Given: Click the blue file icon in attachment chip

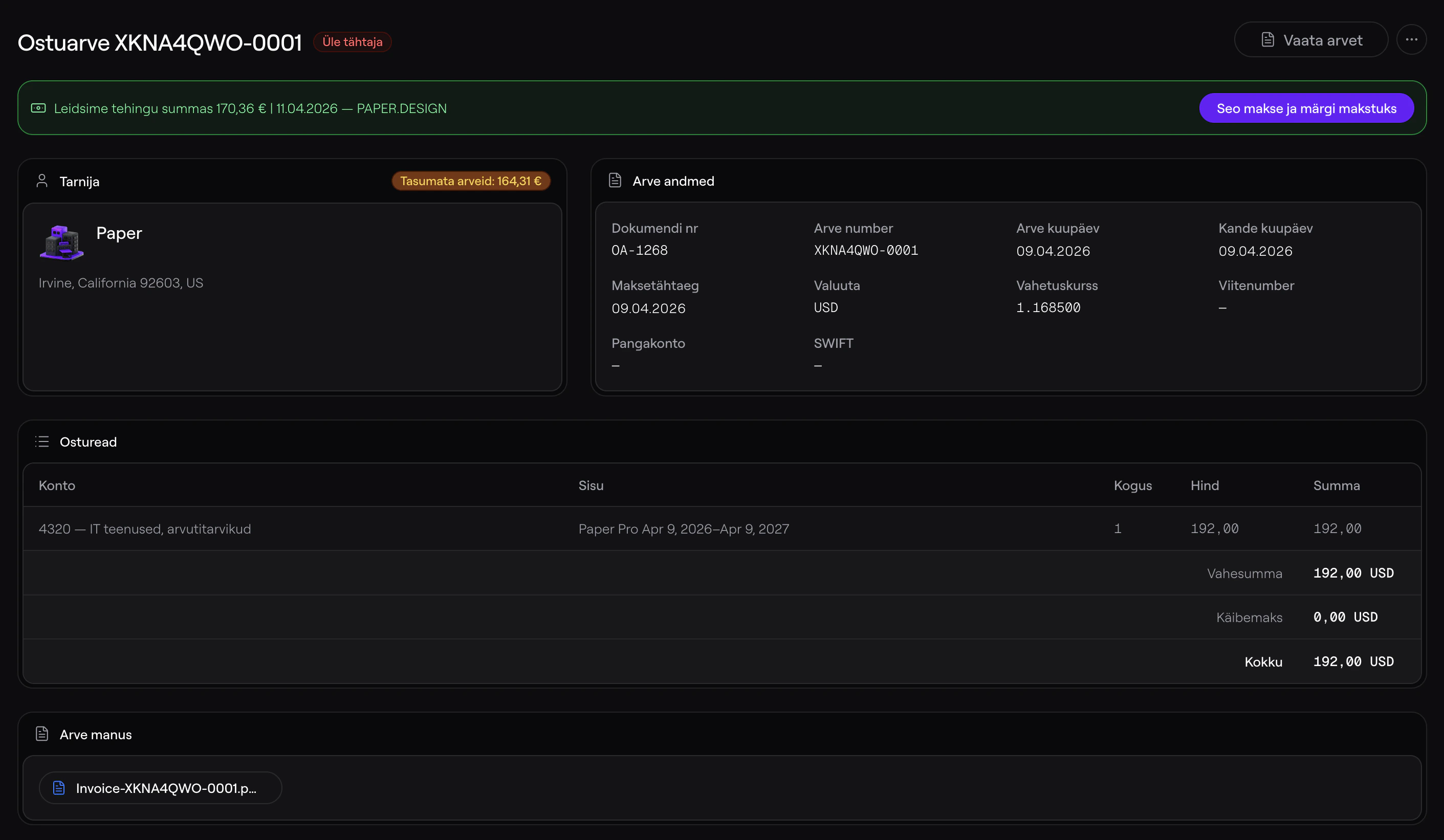Looking at the screenshot, I should coord(59,788).
